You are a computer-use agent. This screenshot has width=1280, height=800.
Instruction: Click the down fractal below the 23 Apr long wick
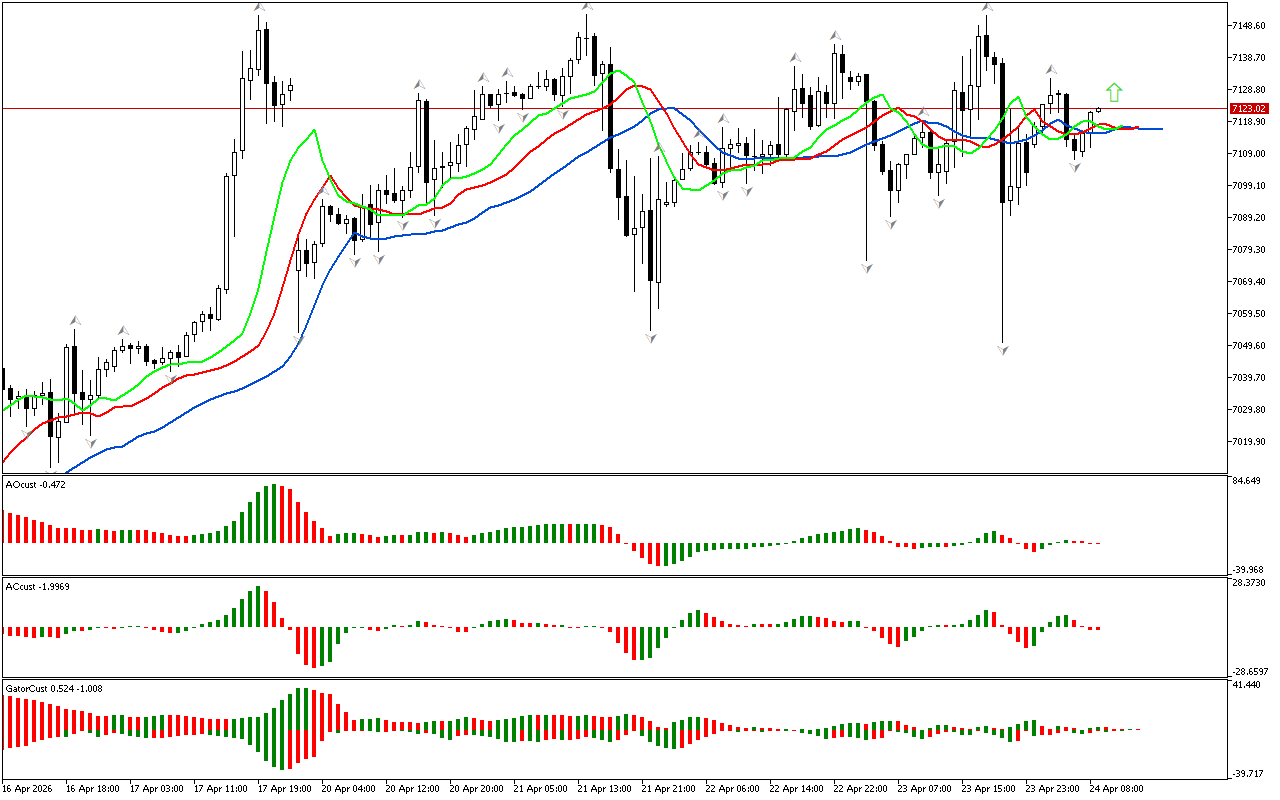coord(1003,350)
